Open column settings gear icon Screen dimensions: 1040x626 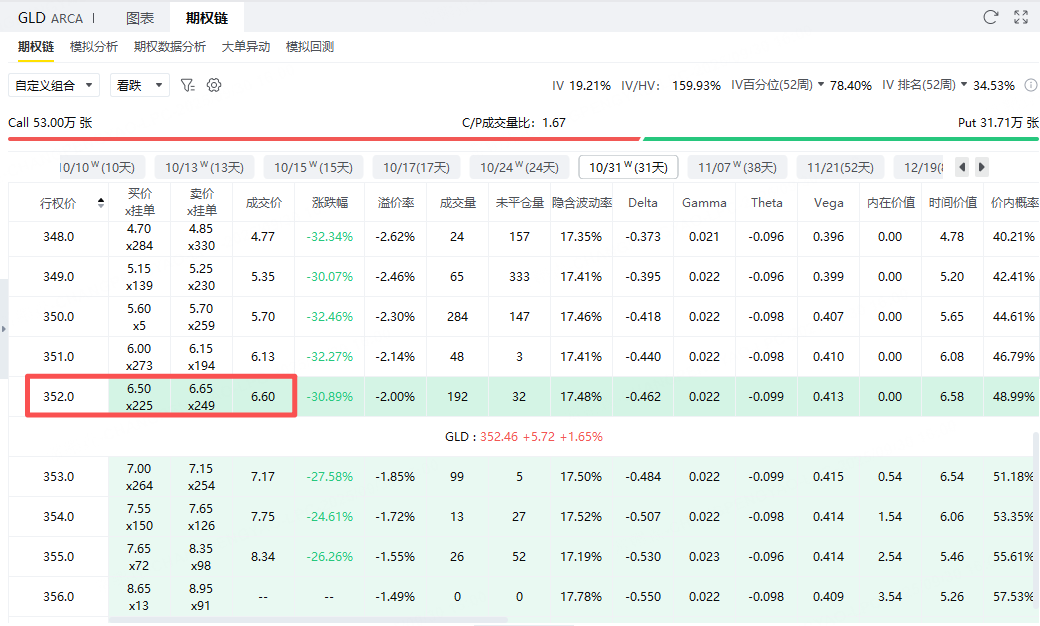pyautogui.click(x=214, y=85)
